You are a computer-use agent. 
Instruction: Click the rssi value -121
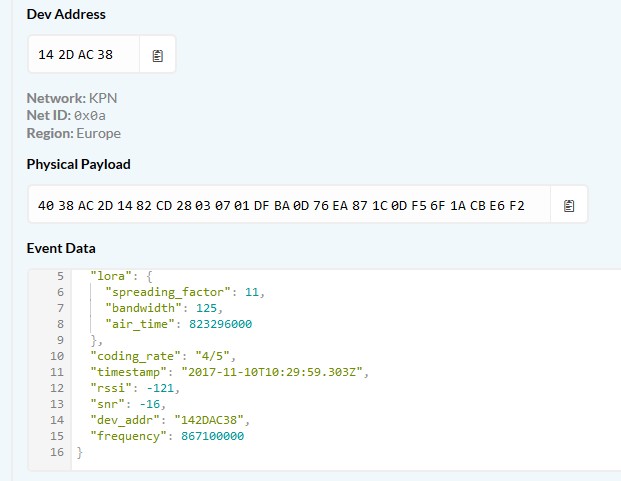click(x=160, y=388)
